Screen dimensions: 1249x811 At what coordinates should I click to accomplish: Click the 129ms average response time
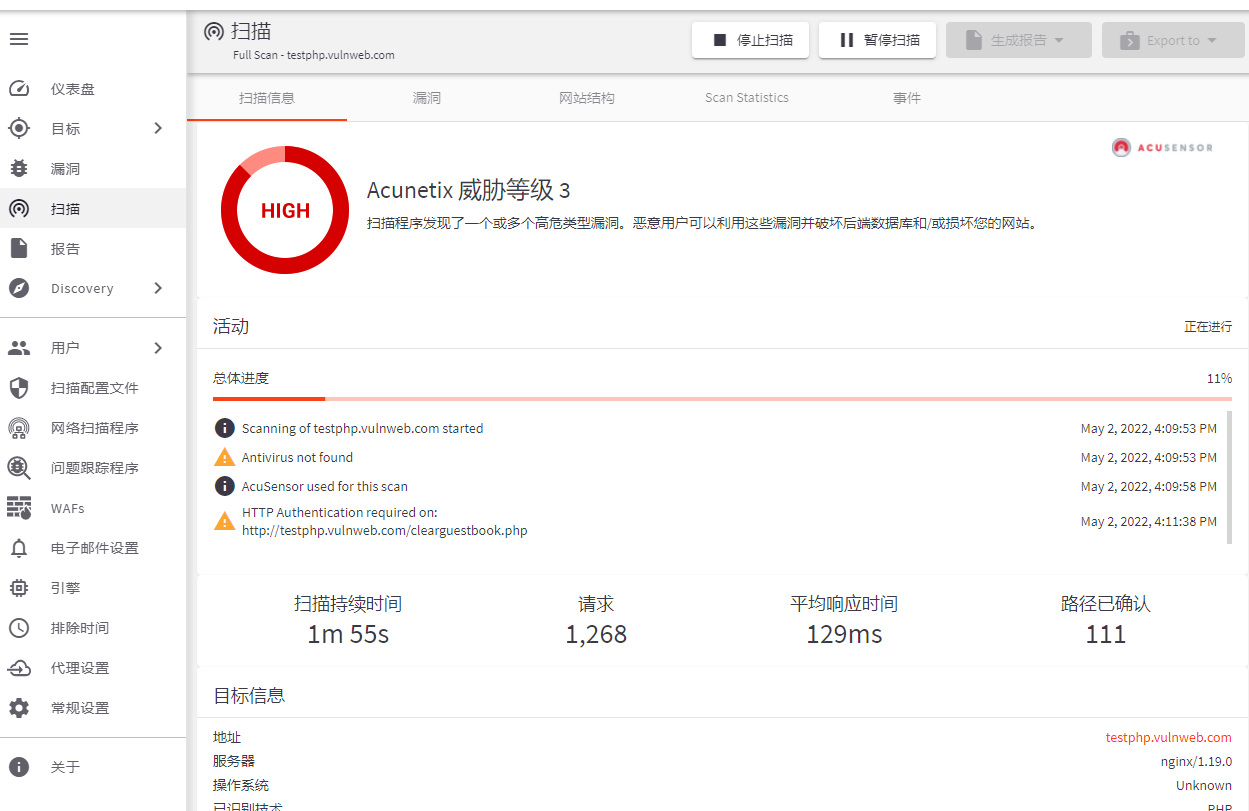tap(844, 634)
